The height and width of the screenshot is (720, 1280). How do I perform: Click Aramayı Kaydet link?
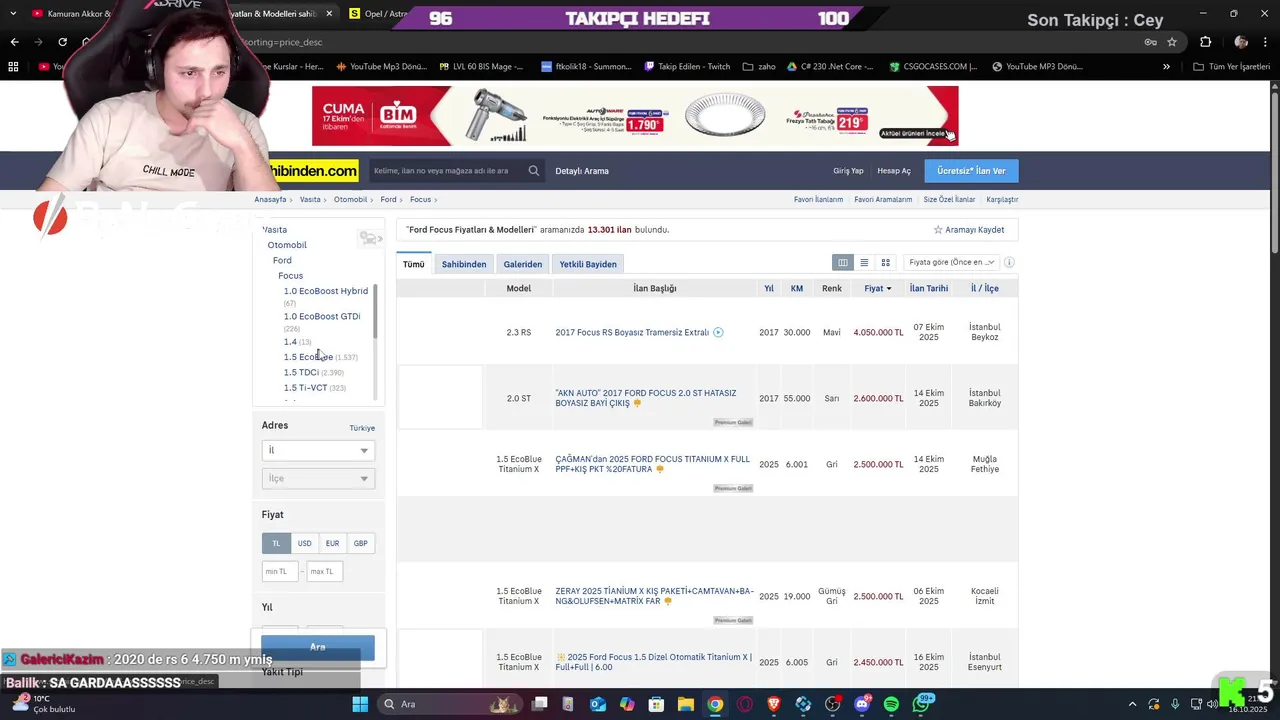point(975,230)
